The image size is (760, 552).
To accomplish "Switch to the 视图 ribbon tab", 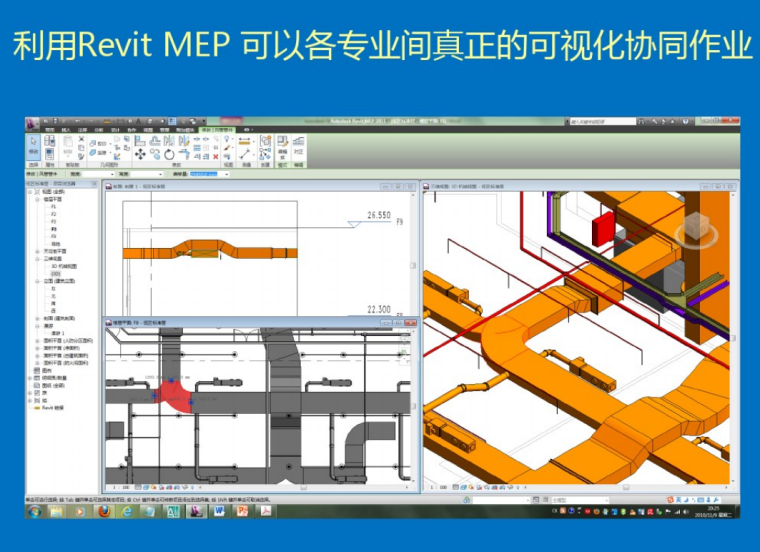I will (x=147, y=130).
